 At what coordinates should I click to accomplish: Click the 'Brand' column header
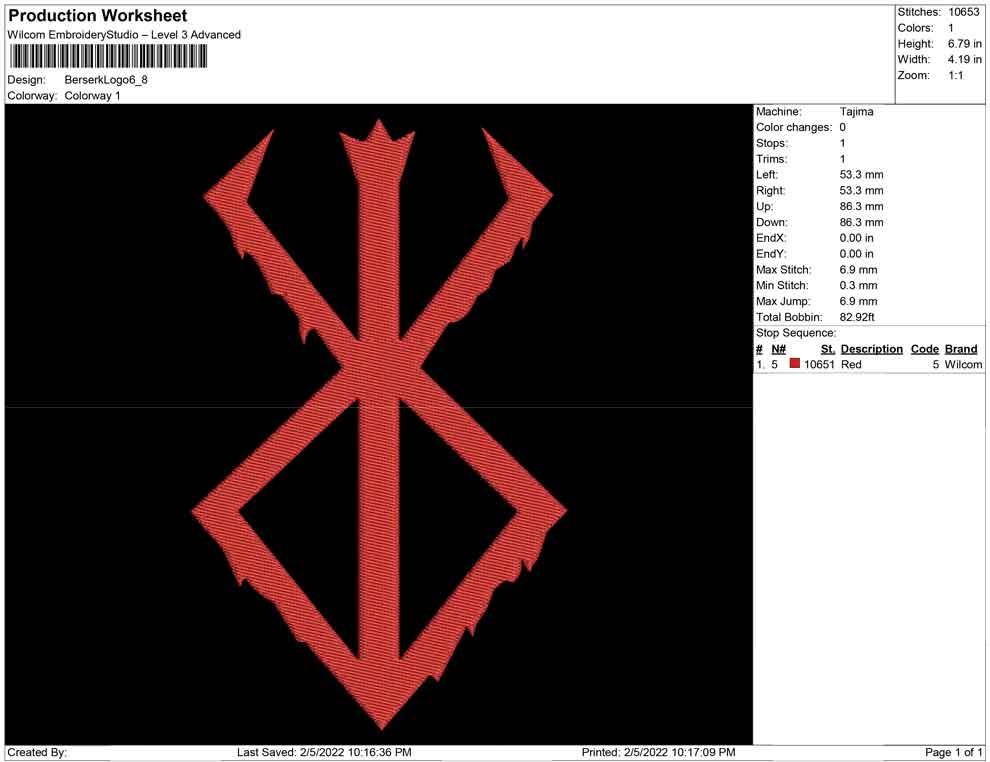pos(961,349)
